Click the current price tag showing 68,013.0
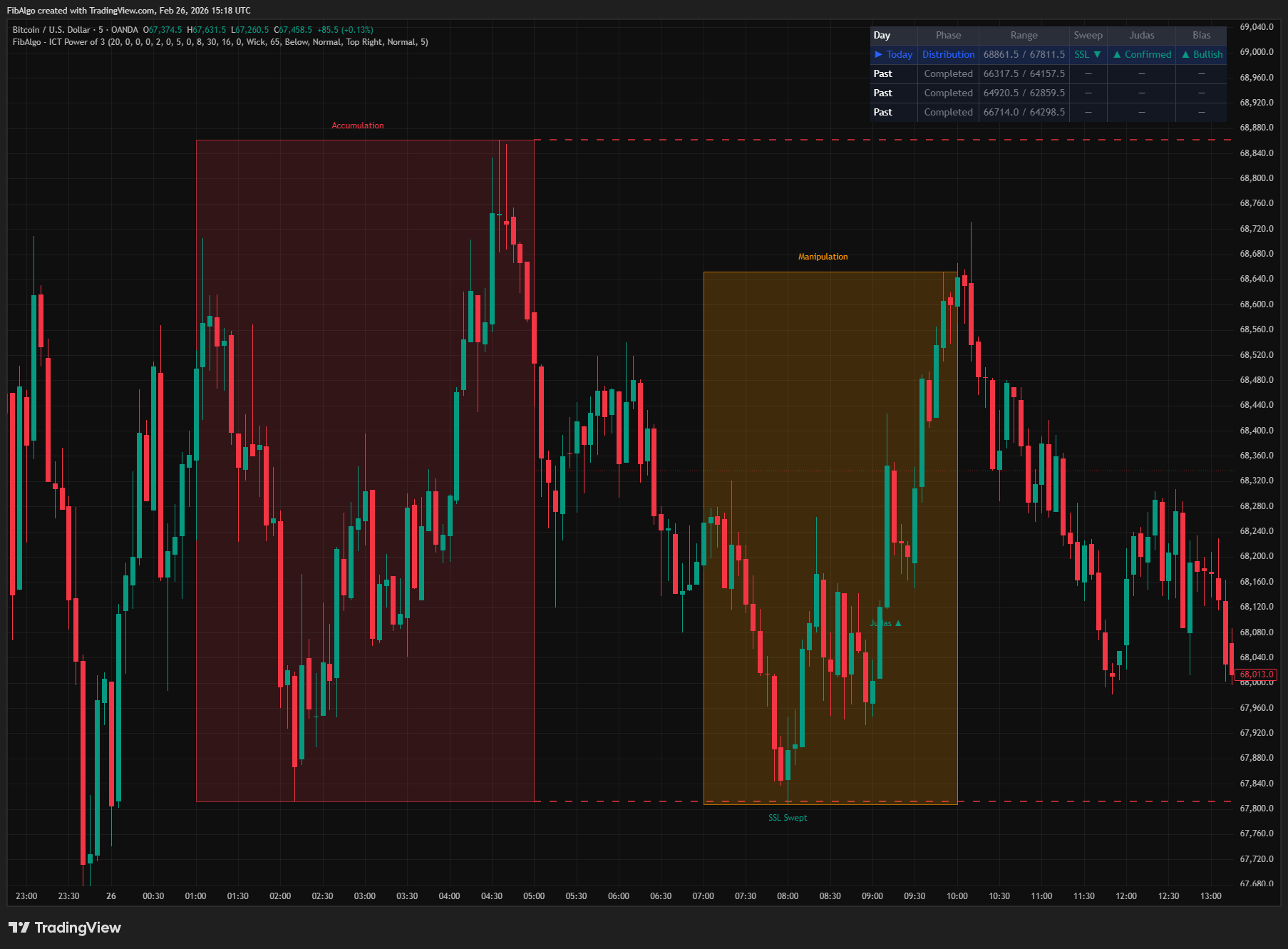Image resolution: width=1288 pixels, height=949 pixels. 1258,674
